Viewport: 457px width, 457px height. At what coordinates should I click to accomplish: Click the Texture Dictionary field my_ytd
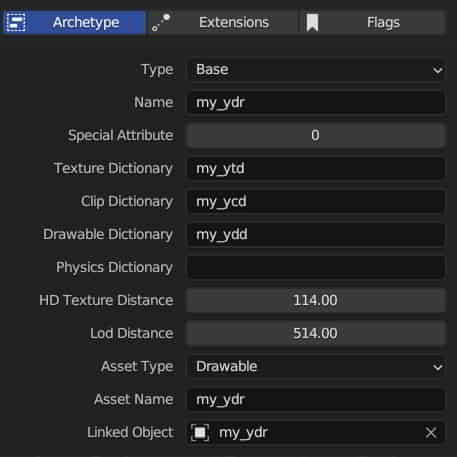point(316,168)
